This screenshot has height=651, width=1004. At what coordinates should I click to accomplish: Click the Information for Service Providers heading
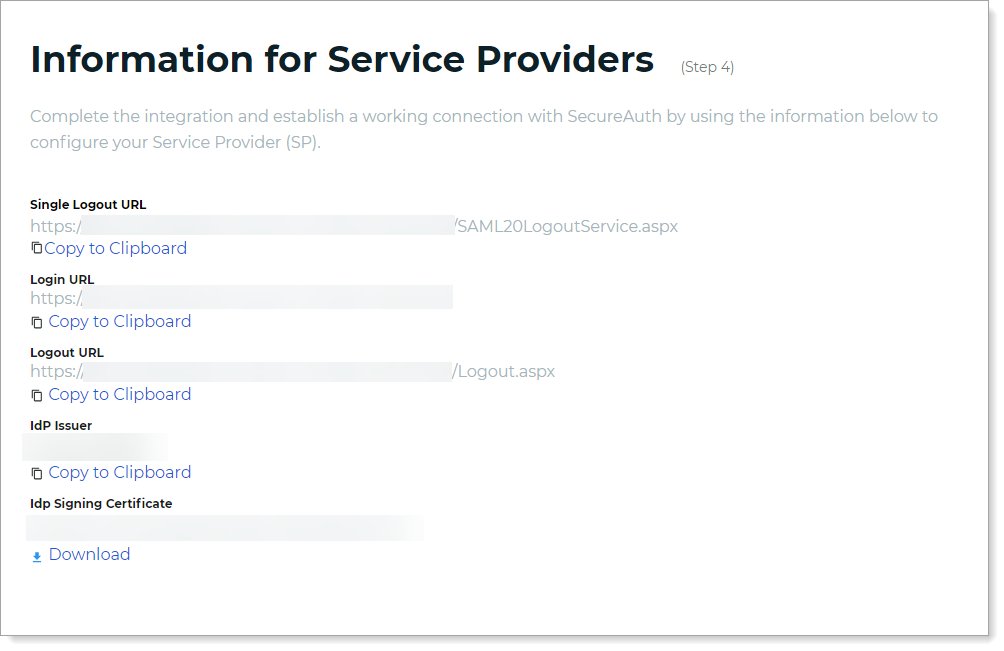coord(342,60)
